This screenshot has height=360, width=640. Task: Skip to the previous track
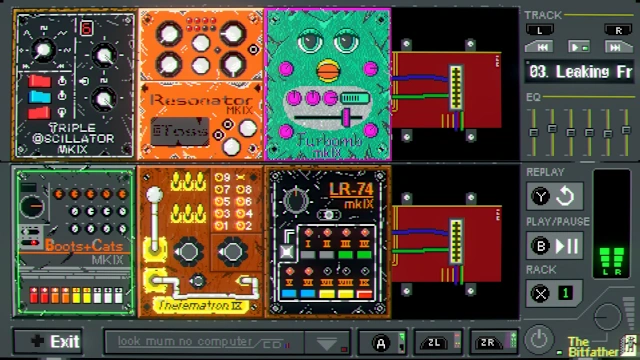[540, 47]
